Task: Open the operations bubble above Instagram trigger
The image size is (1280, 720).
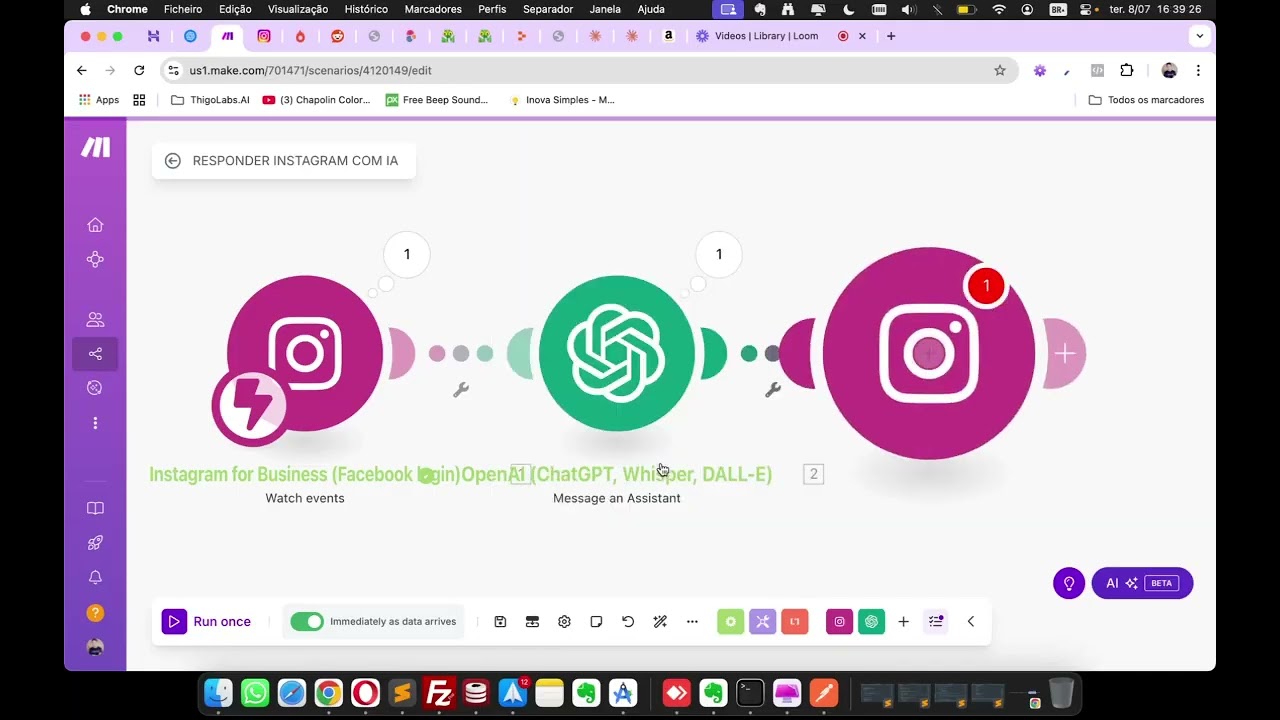Action: click(x=407, y=254)
